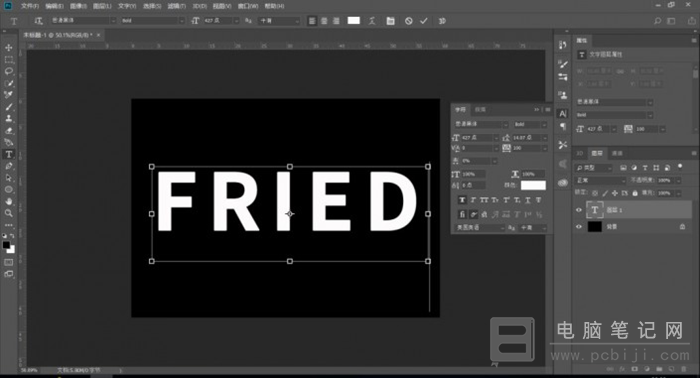
Task: Toggle Quick Mask mode icon
Action: coord(8,262)
